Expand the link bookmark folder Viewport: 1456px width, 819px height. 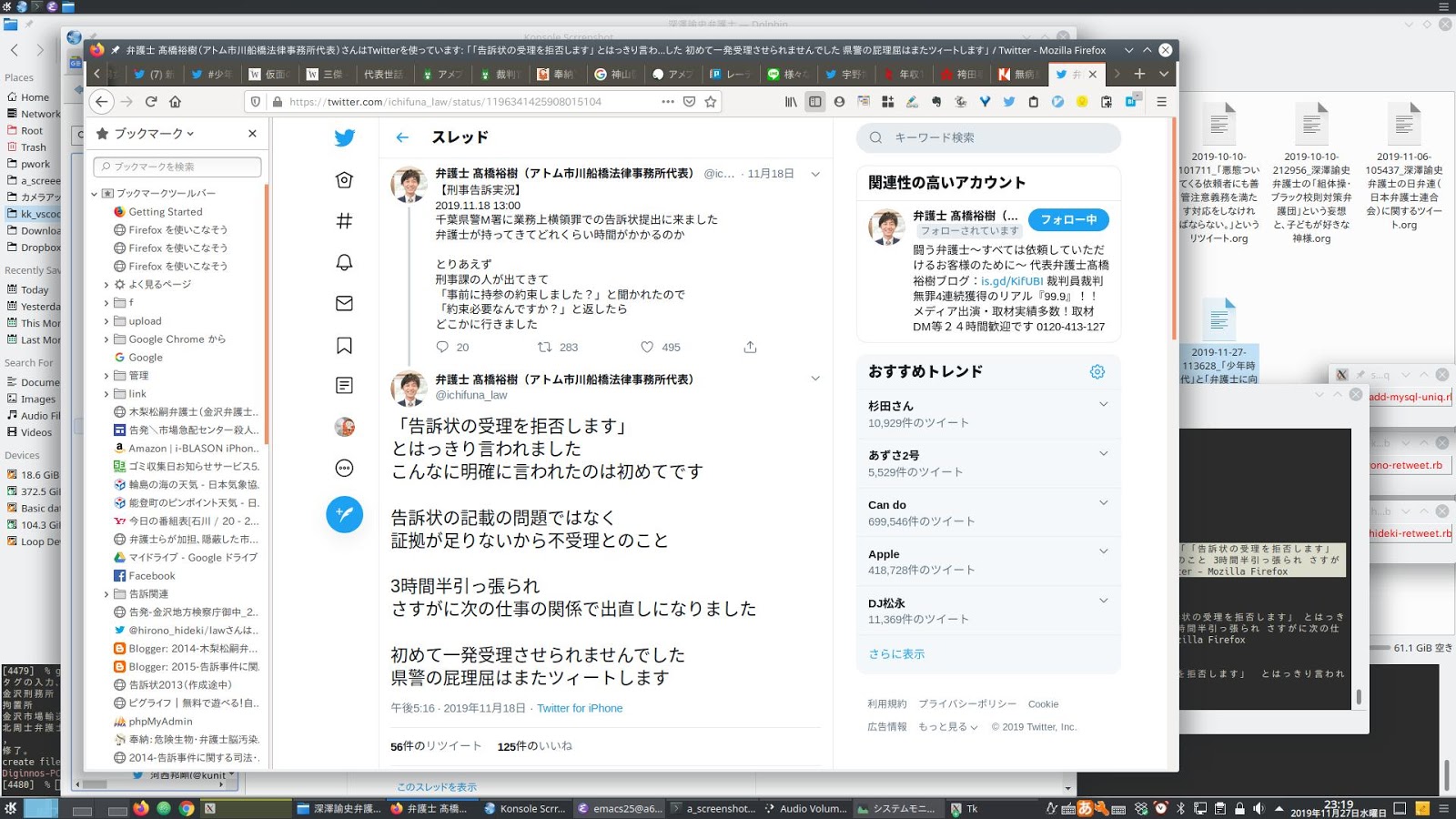pos(106,394)
